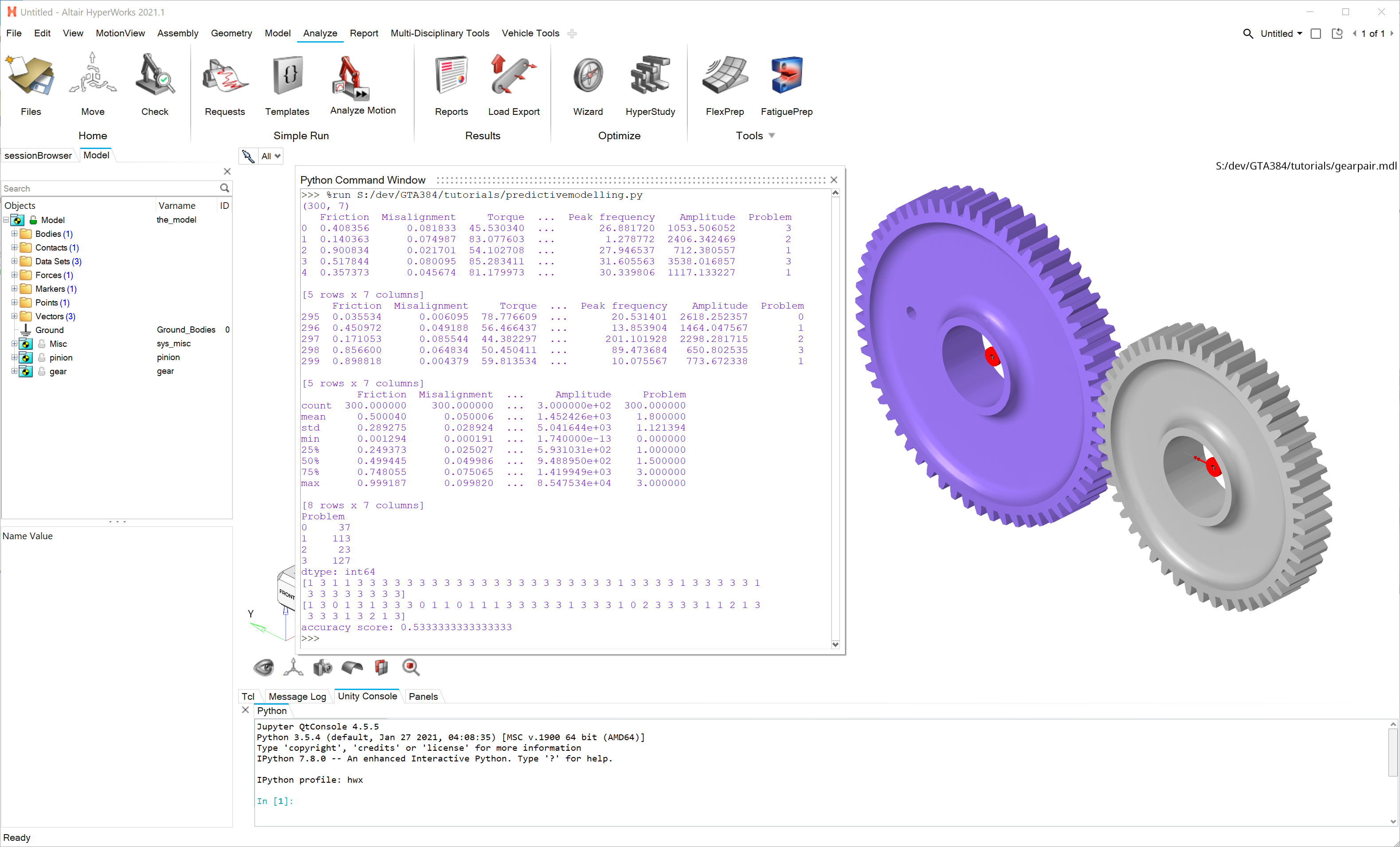Screen dimensions: 1400x847
Task: Open the All filter dropdown
Action: point(271,156)
